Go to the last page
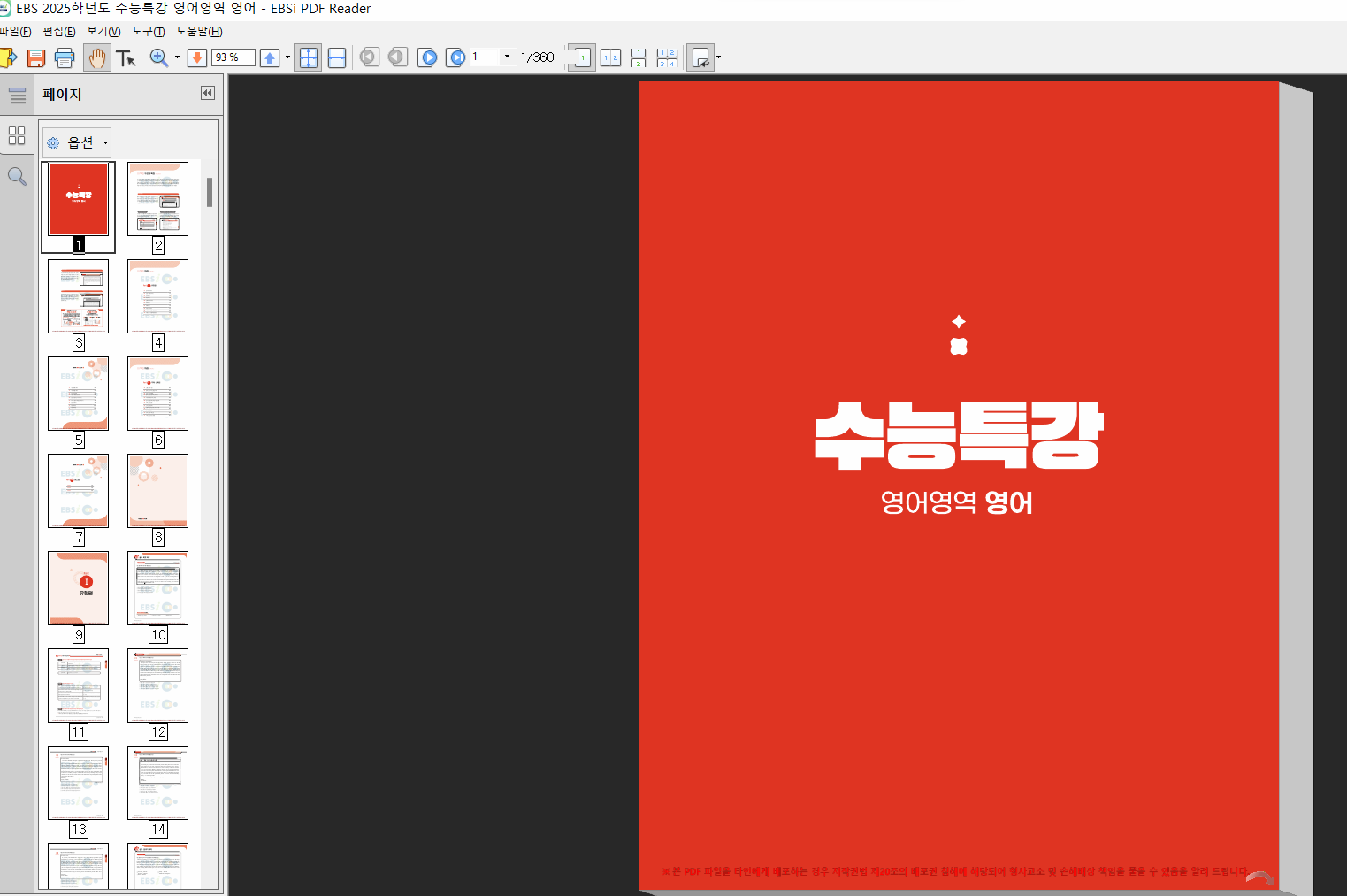Viewport: 1347px width, 896px height. tap(455, 57)
